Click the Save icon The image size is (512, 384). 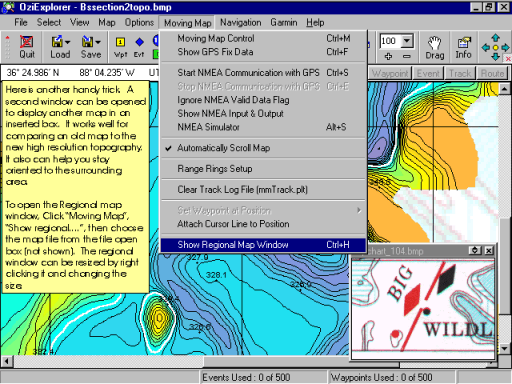pyautogui.click(x=88, y=47)
